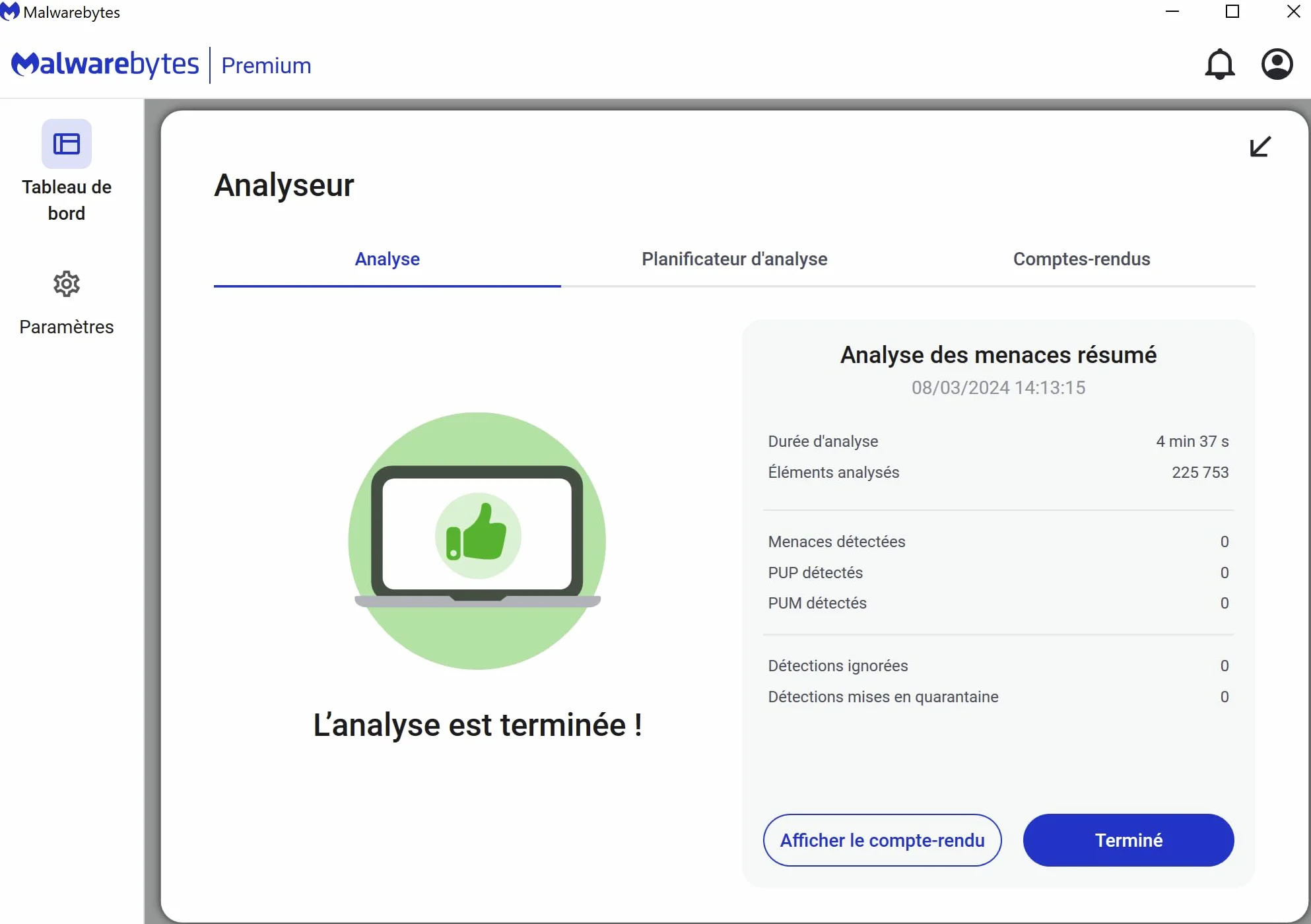
Task: Click the PUP détectés count 0
Action: (x=1225, y=573)
